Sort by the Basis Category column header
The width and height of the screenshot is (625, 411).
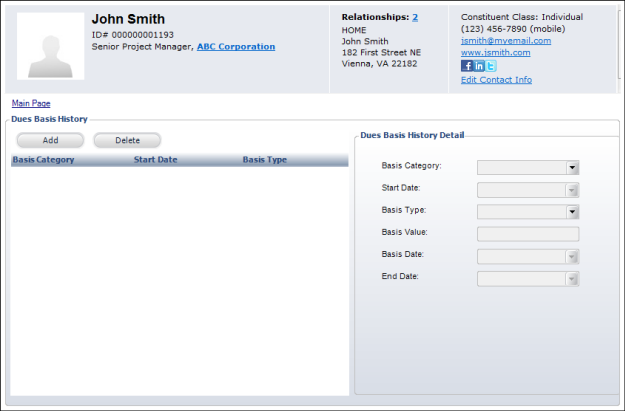(43, 160)
